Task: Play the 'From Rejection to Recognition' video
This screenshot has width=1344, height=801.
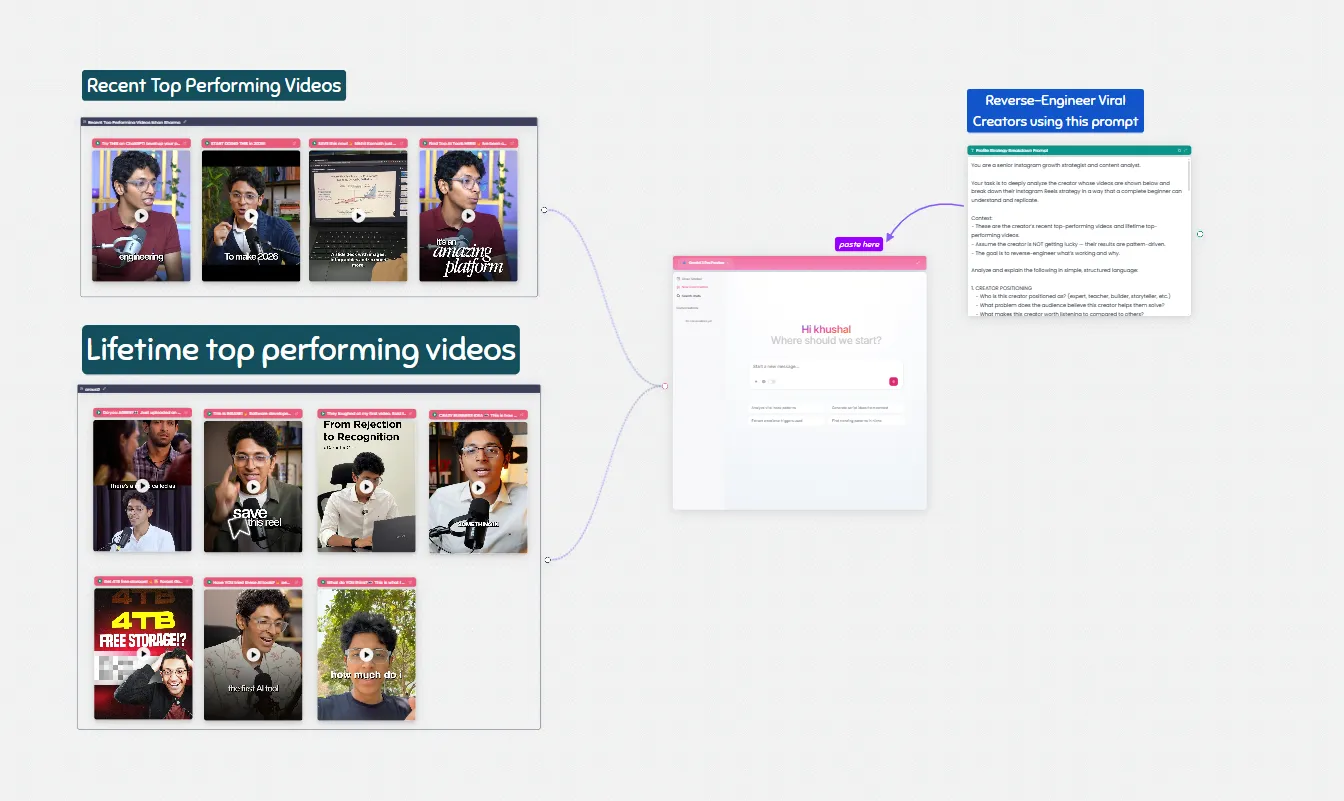Action: tap(366, 487)
